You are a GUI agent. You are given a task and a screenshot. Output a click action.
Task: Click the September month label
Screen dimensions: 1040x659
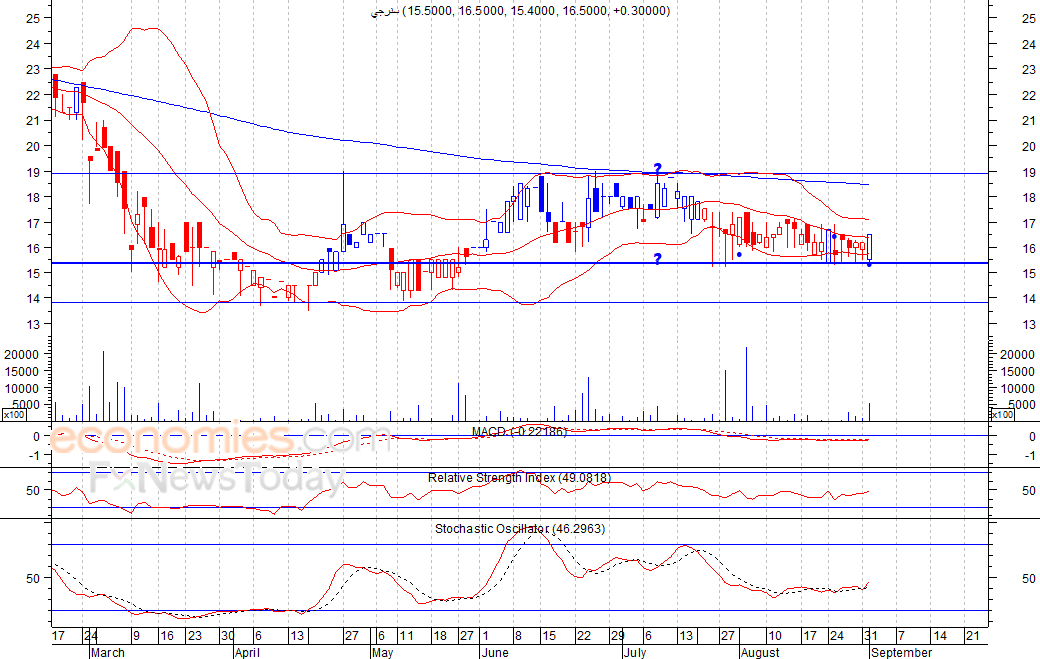click(x=900, y=652)
